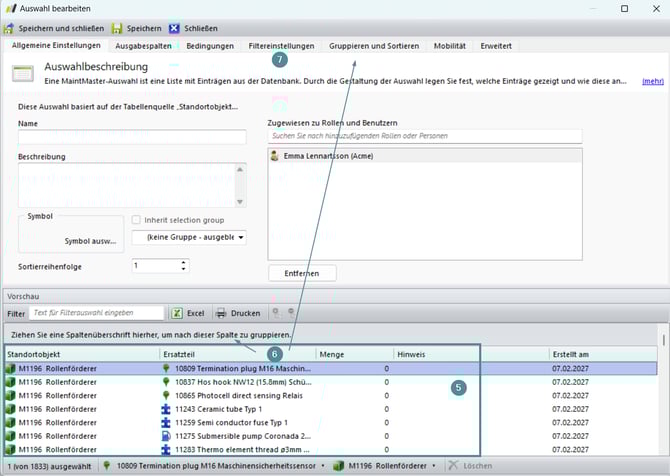Screen dimensions: 670x476
Task: Switch to the Allgemeine Einstellungen tab
Action: tap(56, 46)
